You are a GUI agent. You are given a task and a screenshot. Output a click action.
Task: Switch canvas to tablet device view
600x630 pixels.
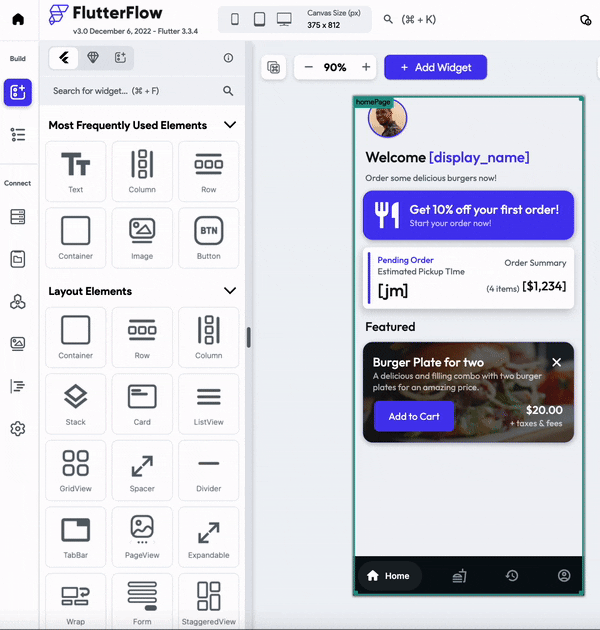coord(260,19)
